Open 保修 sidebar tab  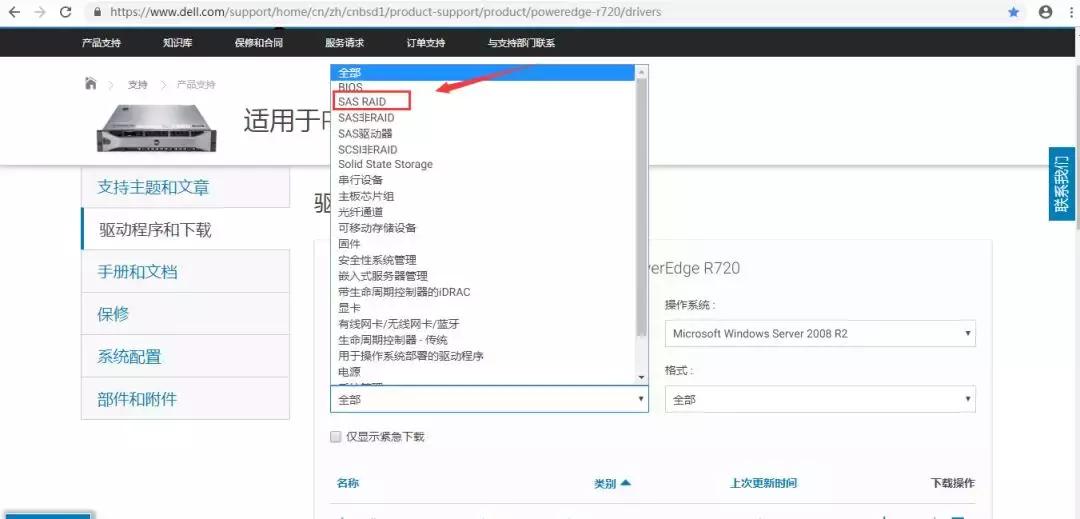[185, 315]
